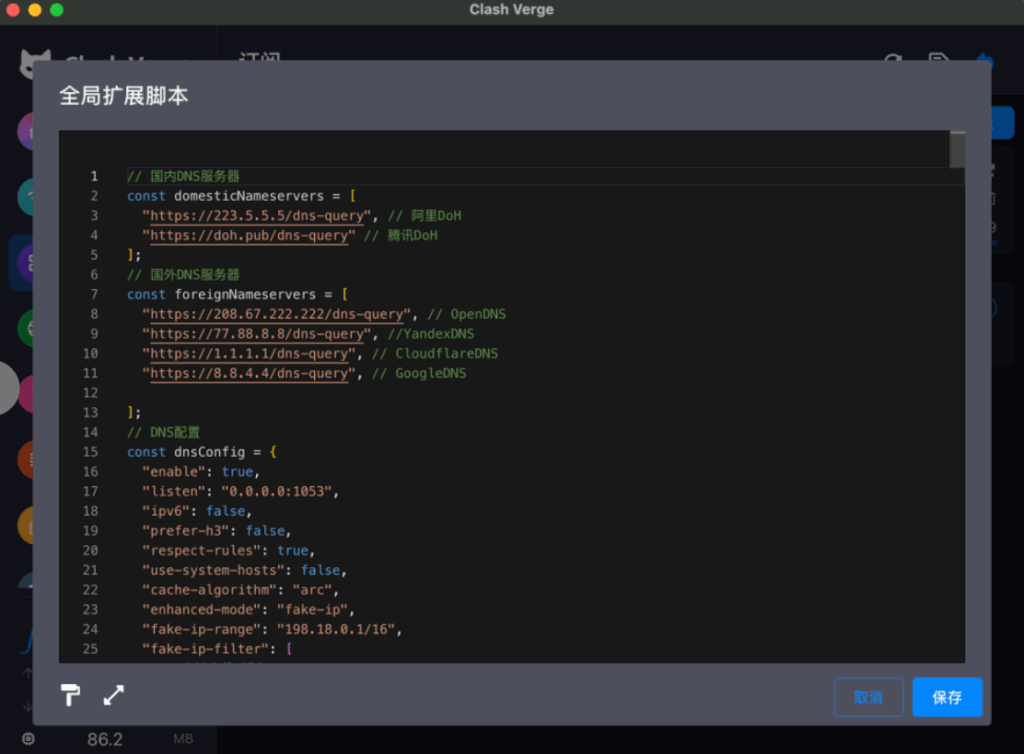Click the 77.88.8.8 Yandex DNS URL

[257, 334]
